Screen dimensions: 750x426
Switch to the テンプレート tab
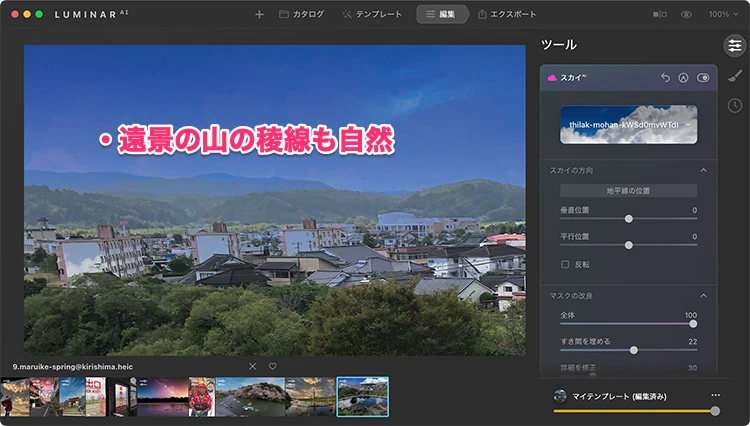[x=372, y=14]
